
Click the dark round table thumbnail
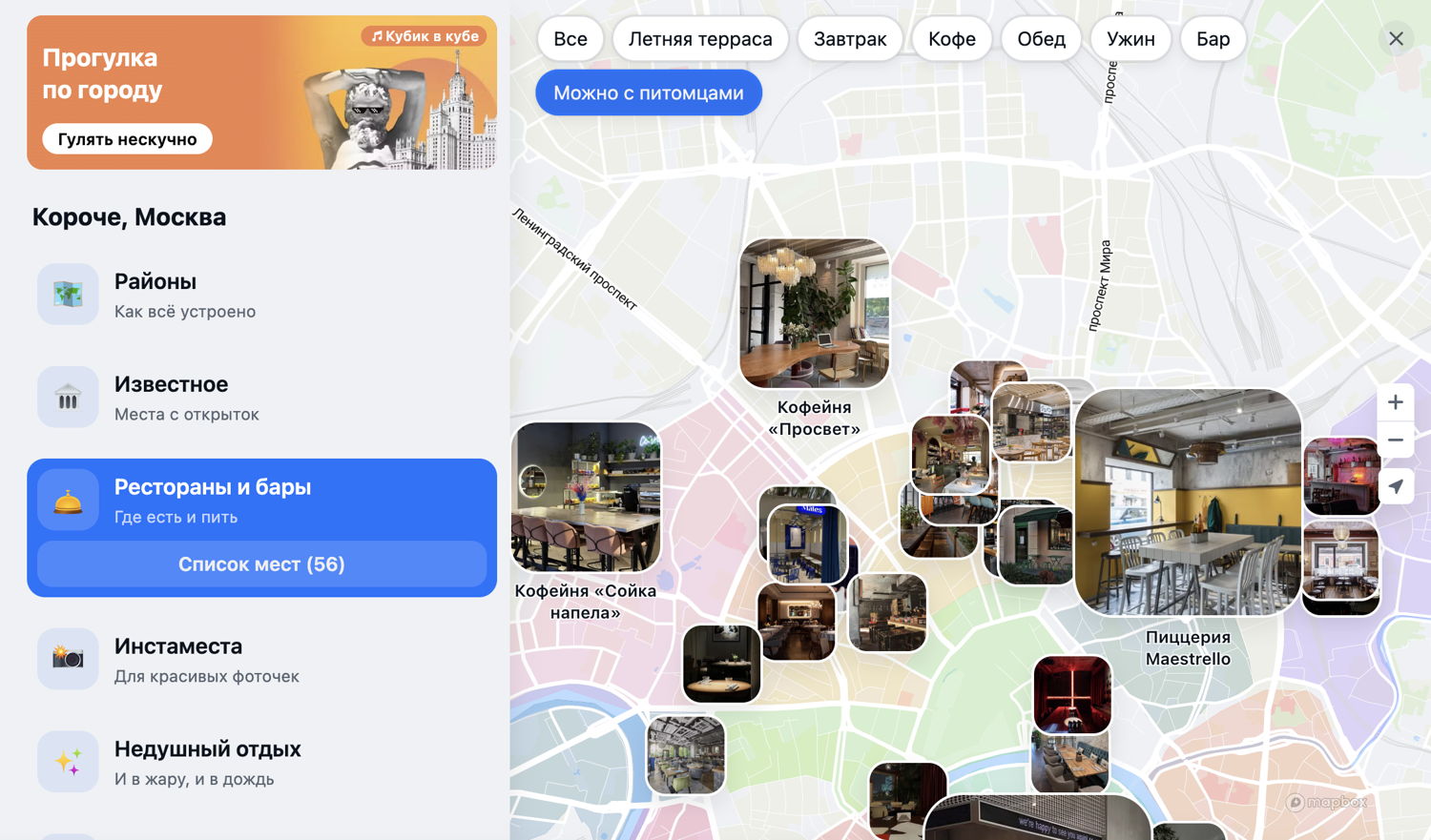point(722,664)
